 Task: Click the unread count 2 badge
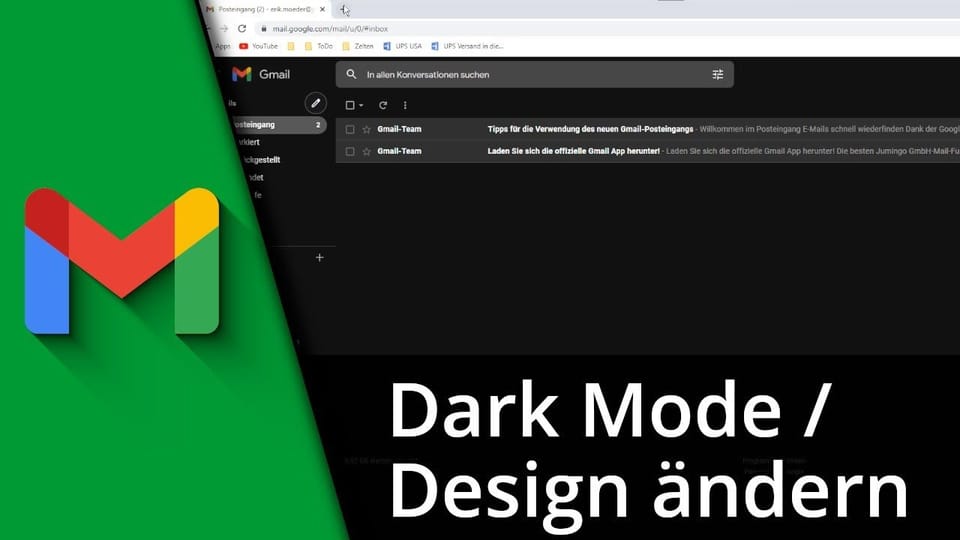coord(318,125)
